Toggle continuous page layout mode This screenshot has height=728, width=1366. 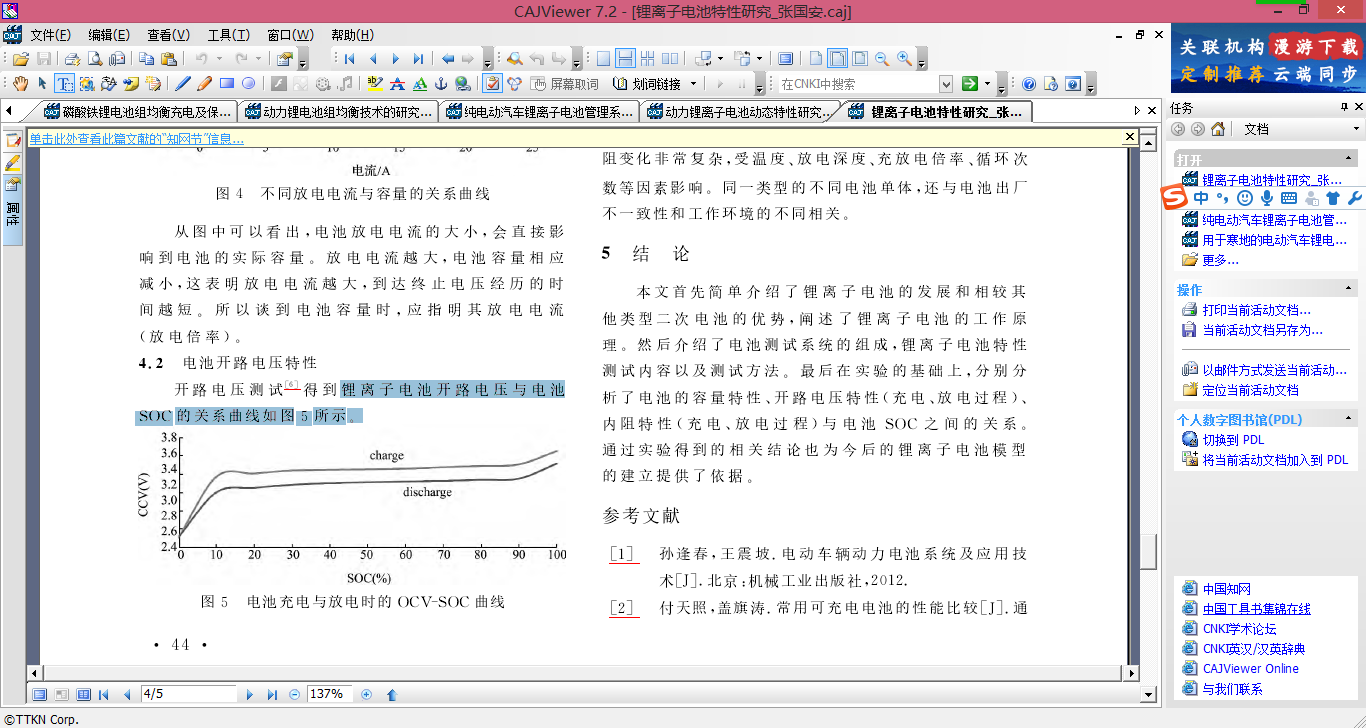pos(625,59)
